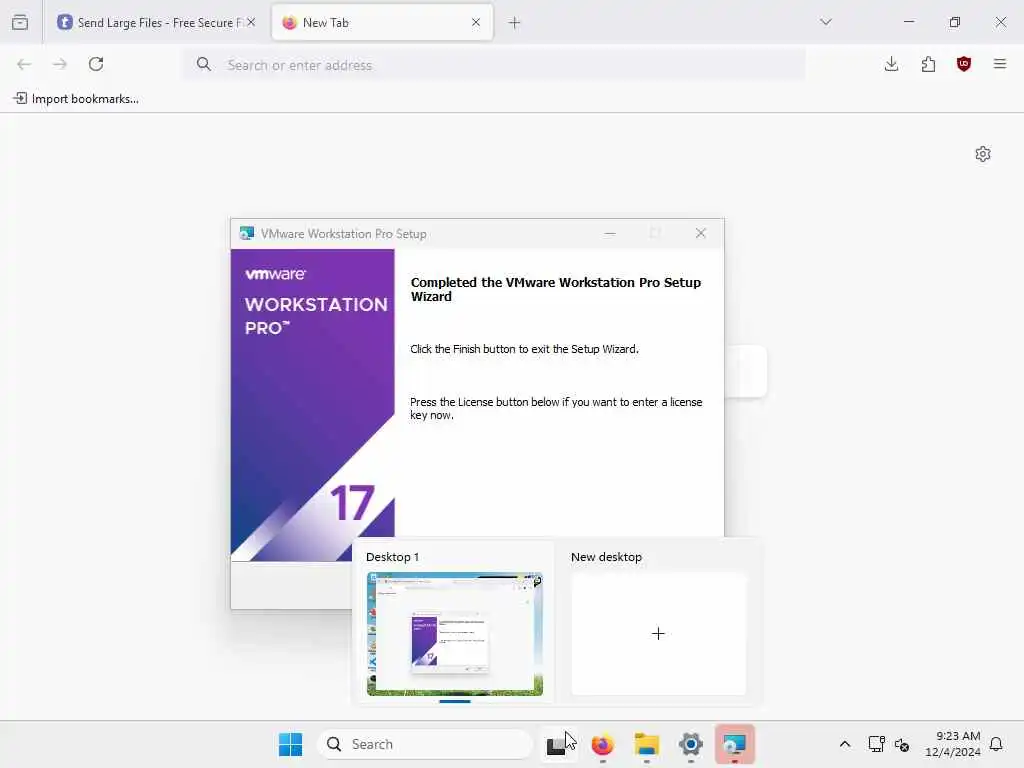Viewport: 1024px width, 768px height.
Task: Open the network status tray icon
Action: [x=876, y=744]
